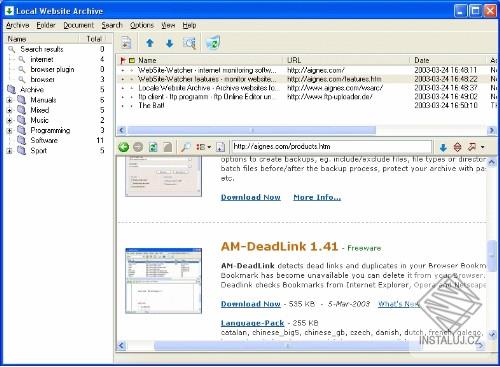Image resolution: width=500 pixels, height=367 pixels.
Task: Click the web page scroll-up arrow
Action: tap(492, 162)
